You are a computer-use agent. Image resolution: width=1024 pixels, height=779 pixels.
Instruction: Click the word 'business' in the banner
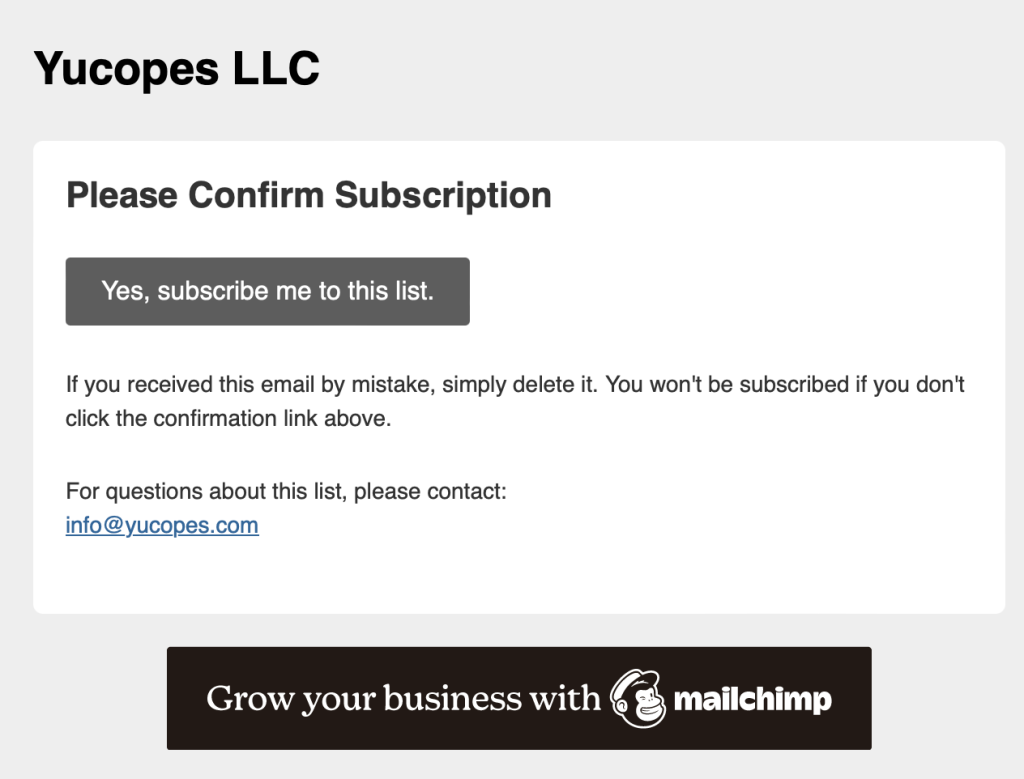tap(451, 698)
